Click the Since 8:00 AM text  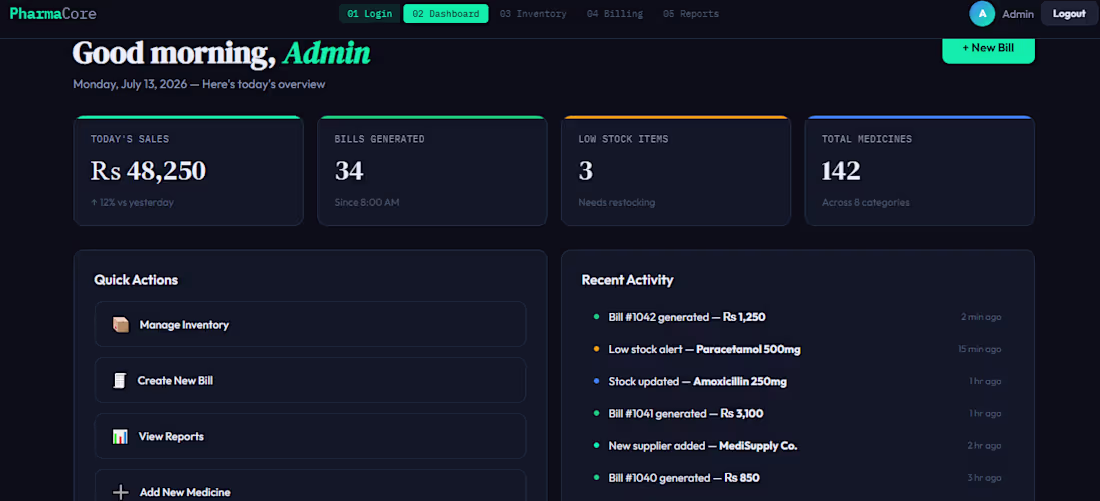367,202
